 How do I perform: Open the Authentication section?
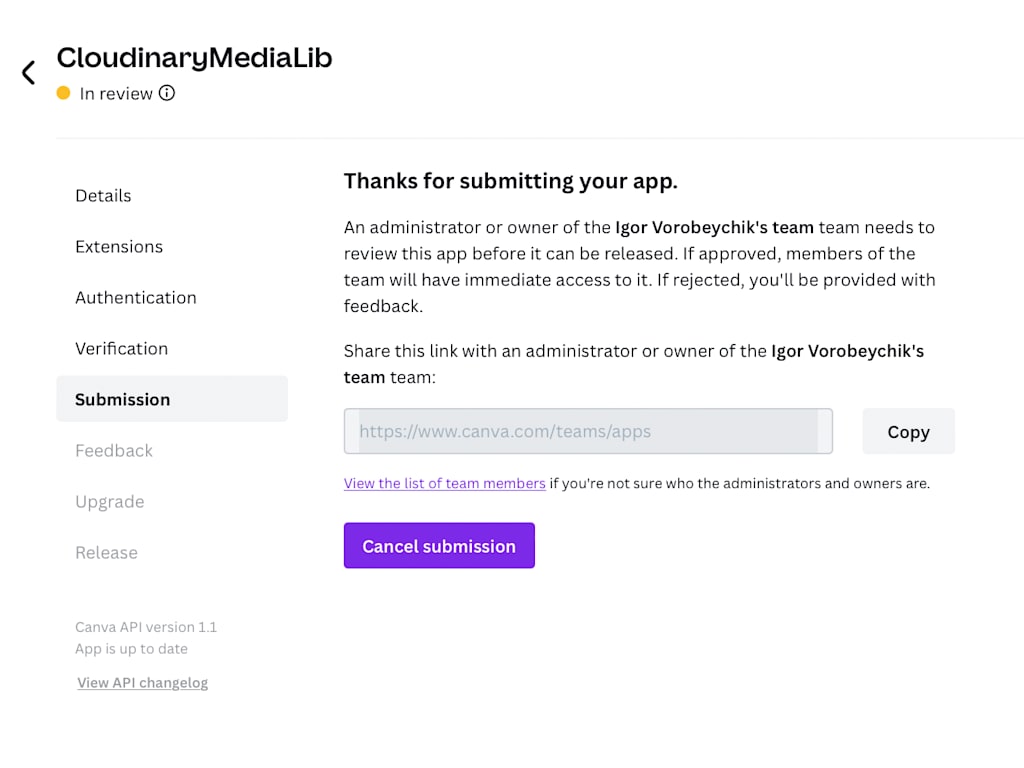136,297
